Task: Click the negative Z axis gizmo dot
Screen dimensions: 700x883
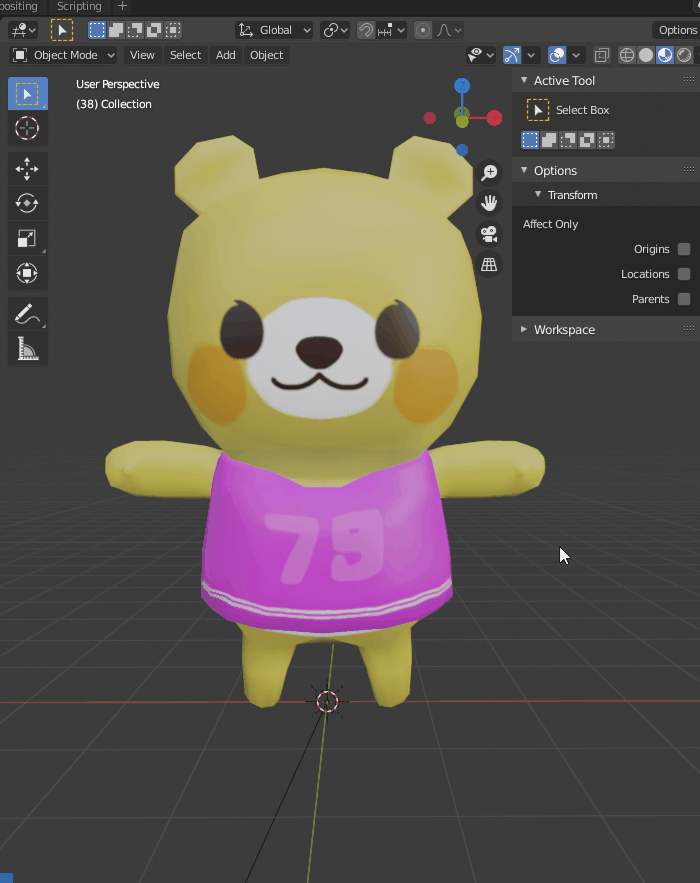Action: pyautogui.click(x=462, y=150)
